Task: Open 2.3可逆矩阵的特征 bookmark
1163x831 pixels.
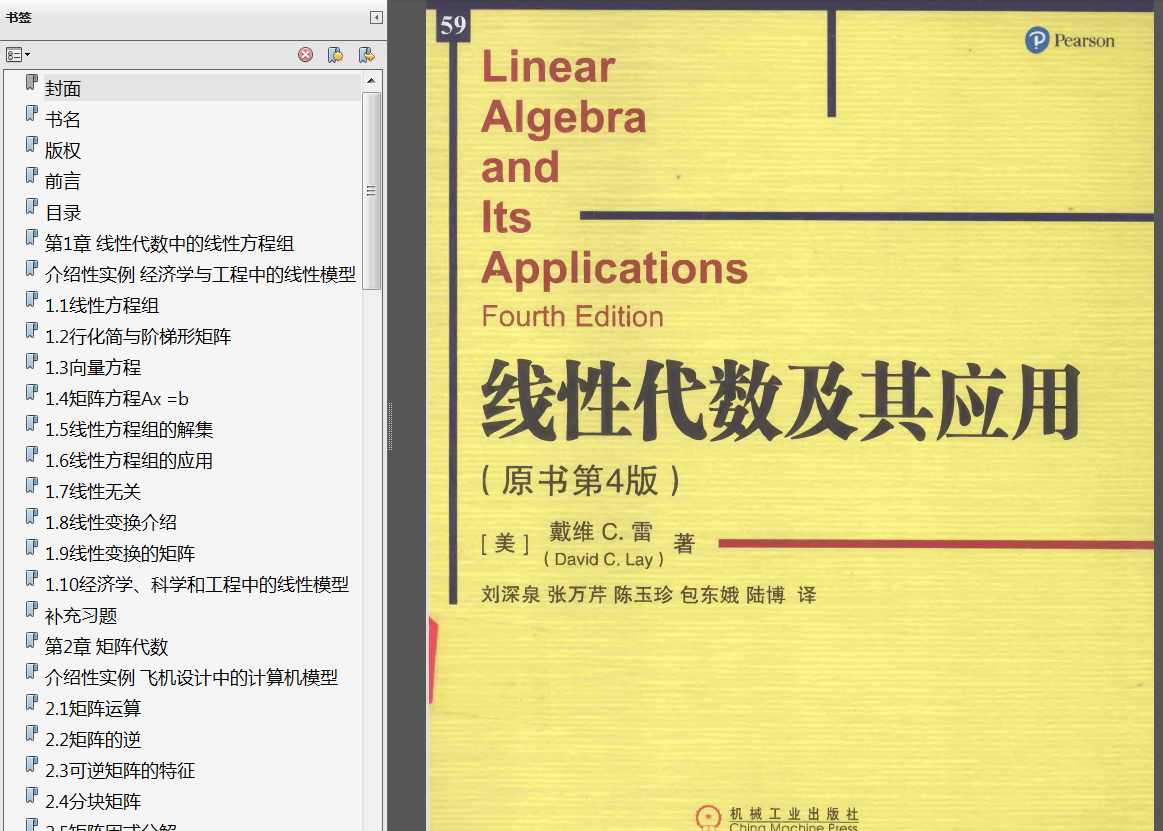Action: coord(120,771)
